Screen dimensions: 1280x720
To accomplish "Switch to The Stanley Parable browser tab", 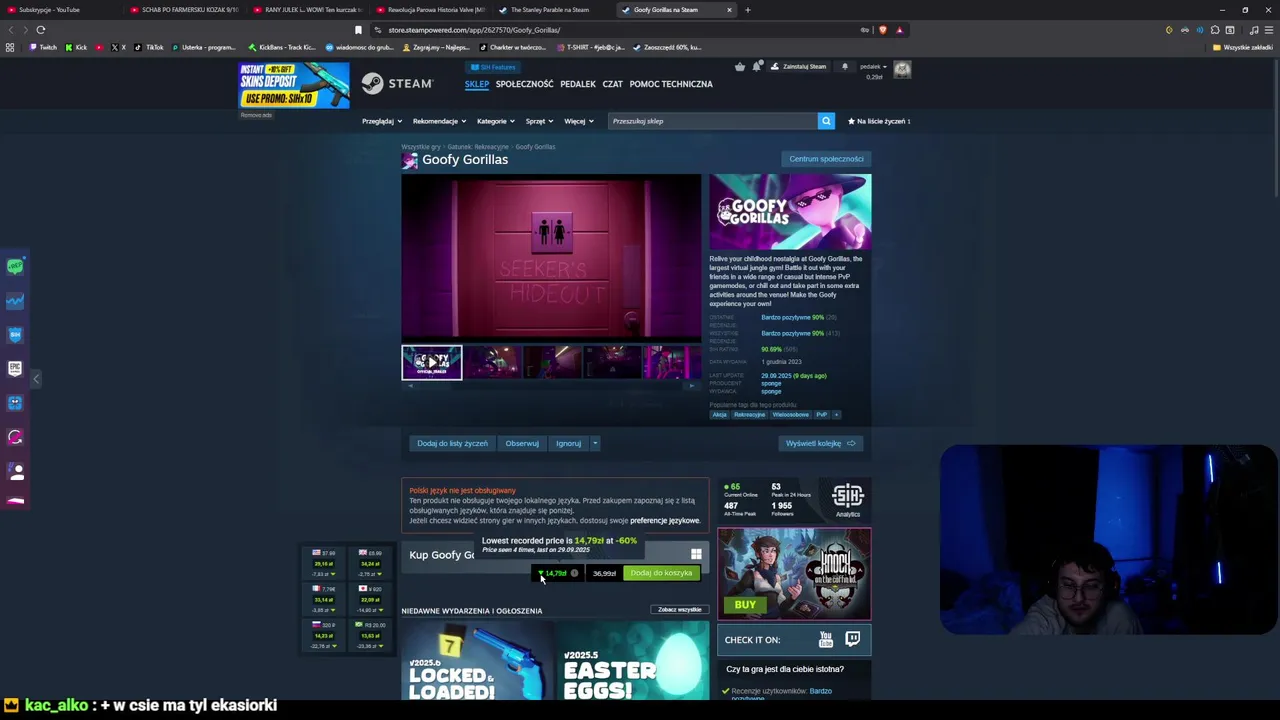I will click(551, 10).
